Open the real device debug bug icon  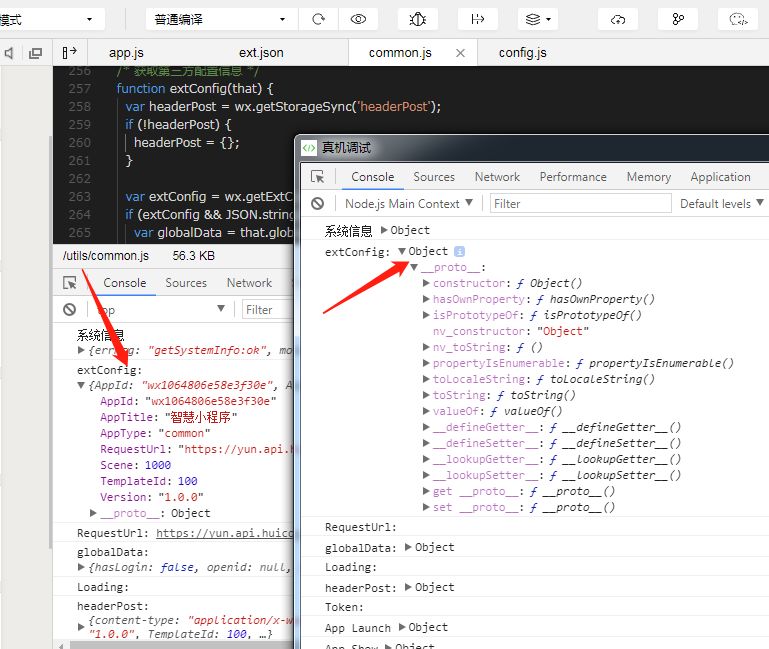coord(418,19)
